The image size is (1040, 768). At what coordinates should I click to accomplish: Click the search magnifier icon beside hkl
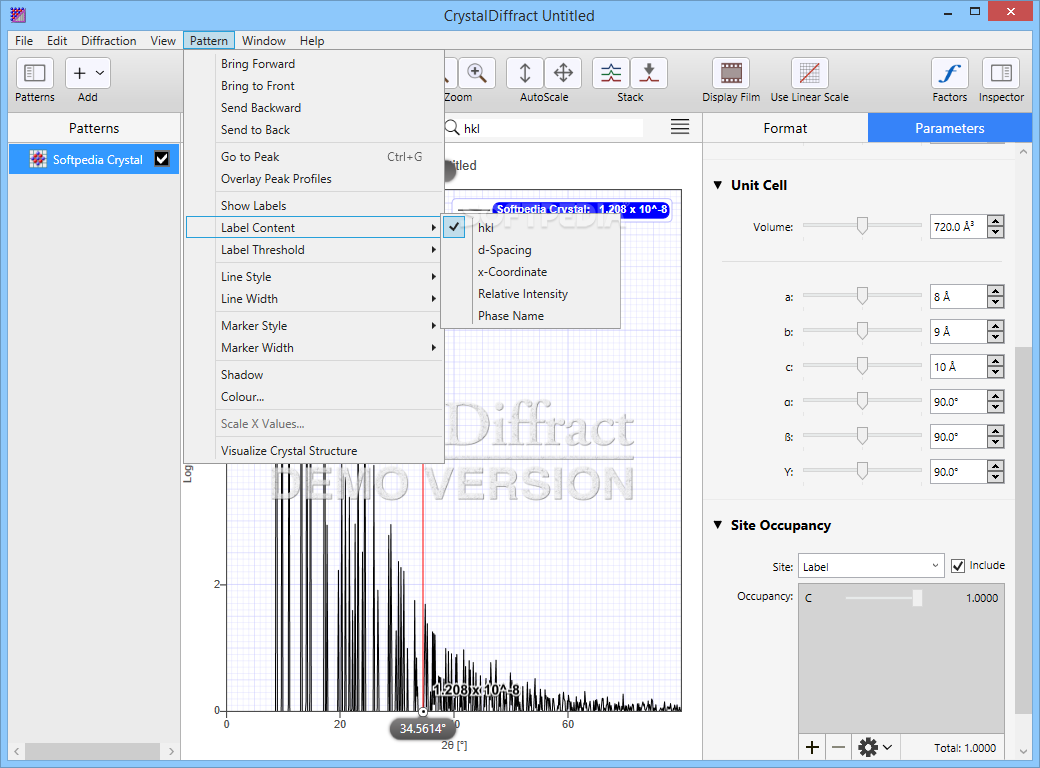pyautogui.click(x=452, y=127)
